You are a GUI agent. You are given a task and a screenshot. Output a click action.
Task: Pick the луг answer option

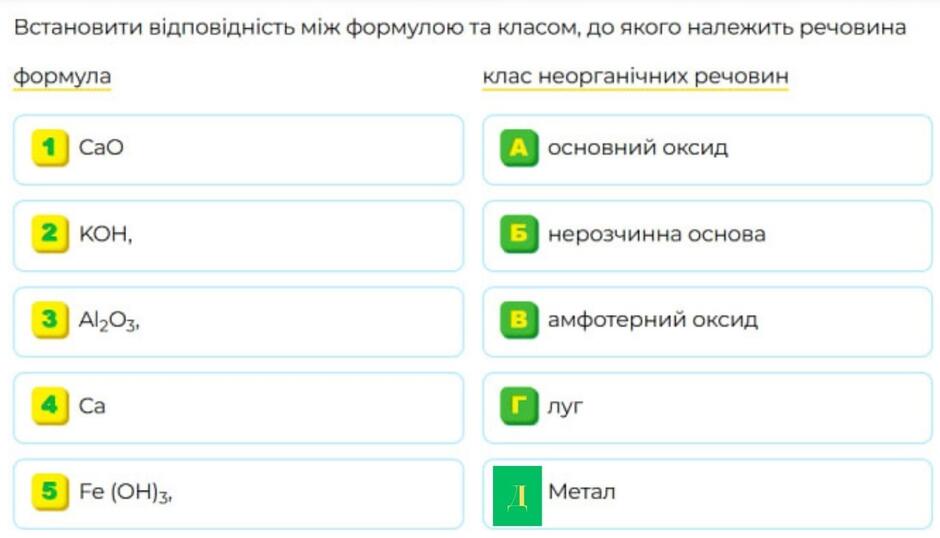707,408
